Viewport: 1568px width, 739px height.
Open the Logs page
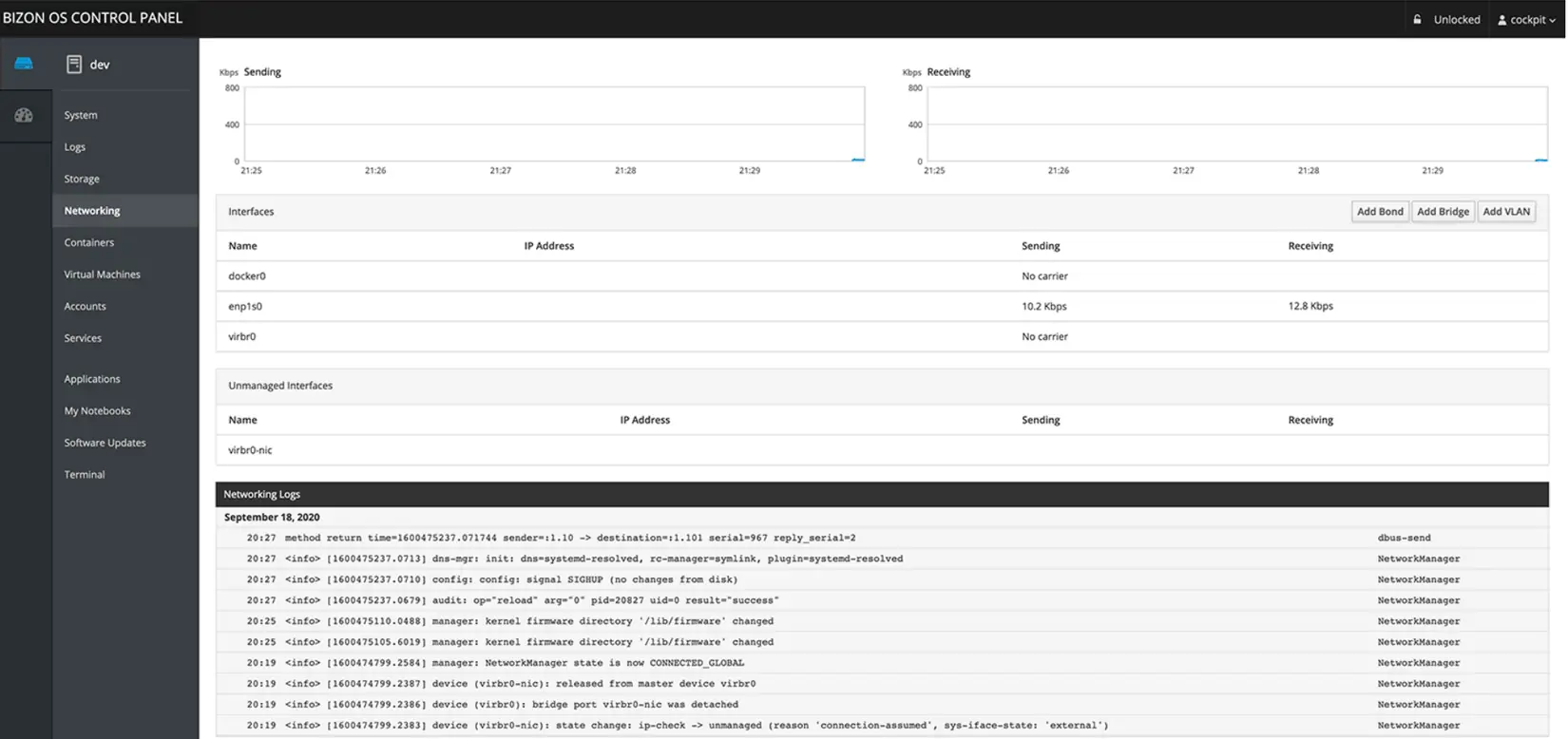point(75,147)
